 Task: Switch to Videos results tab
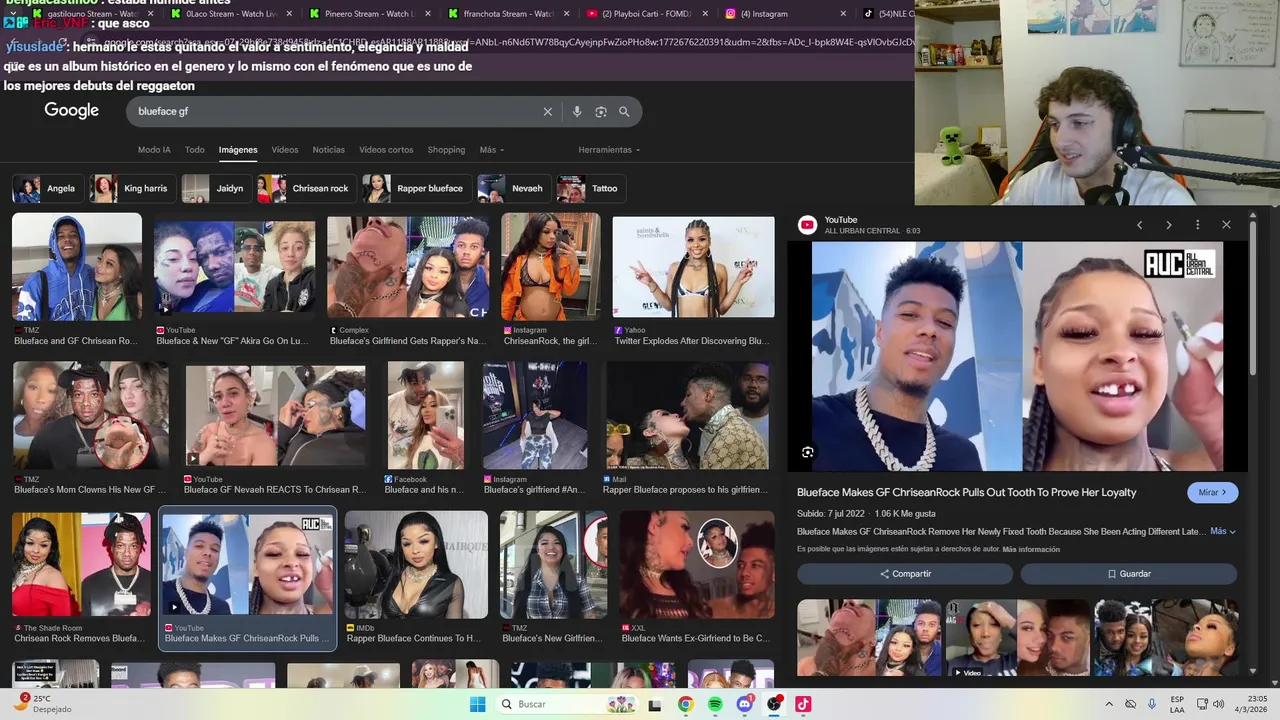click(x=285, y=150)
